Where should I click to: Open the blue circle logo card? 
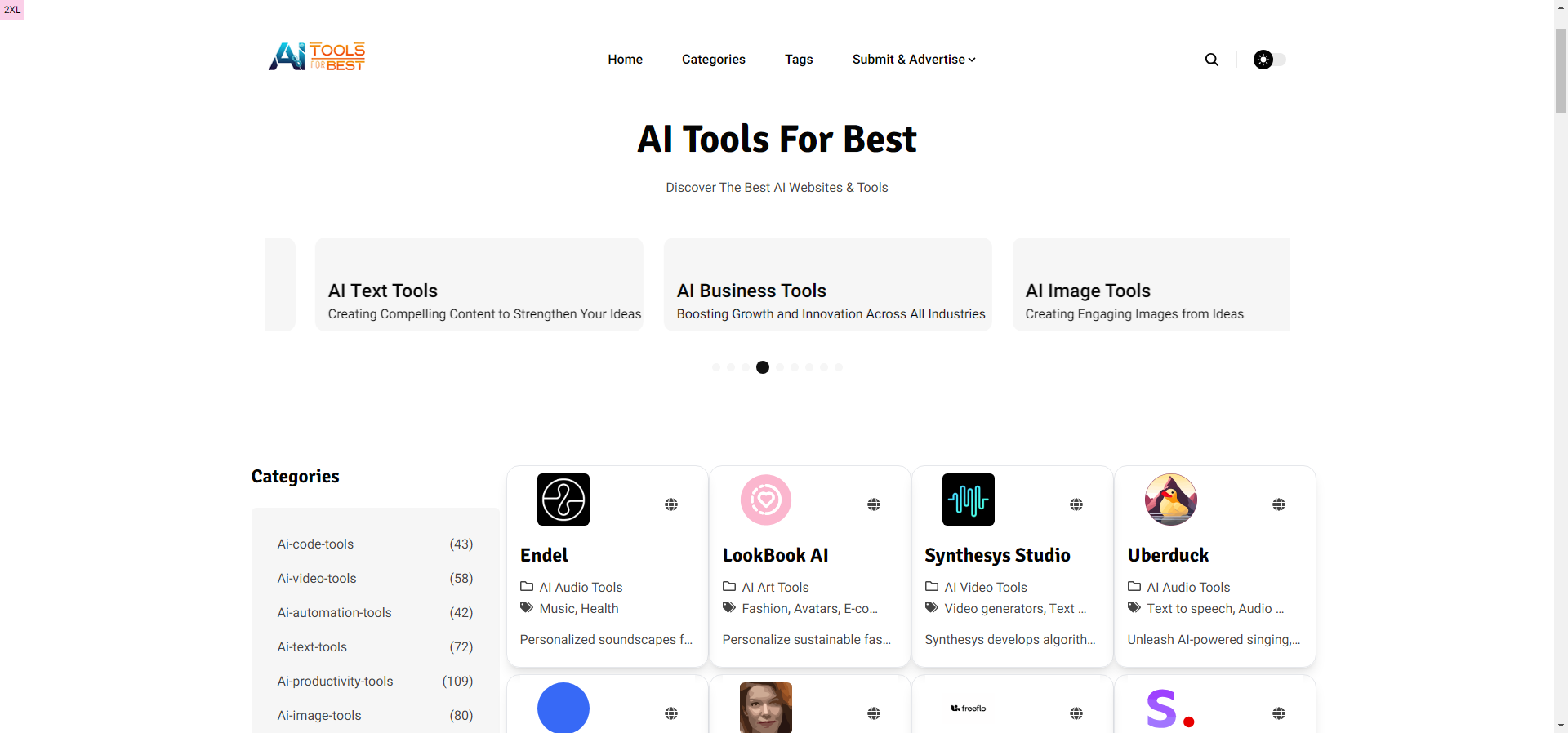click(563, 707)
